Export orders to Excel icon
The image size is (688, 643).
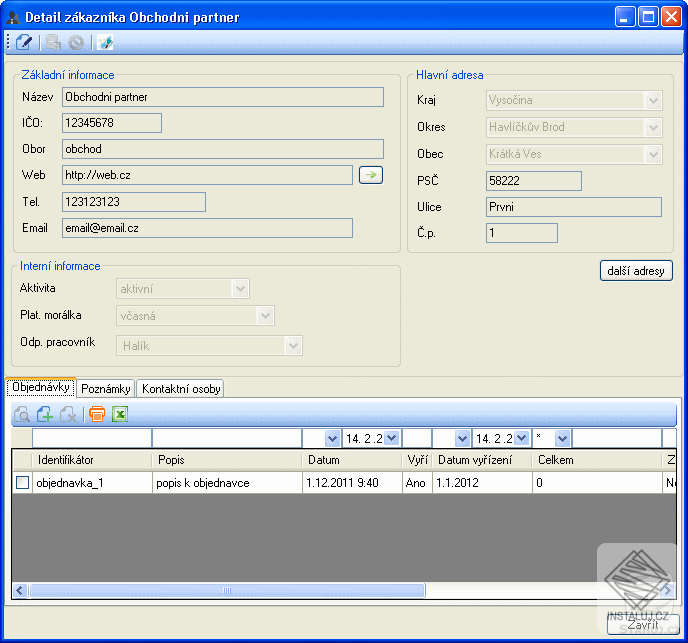pos(120,414)
